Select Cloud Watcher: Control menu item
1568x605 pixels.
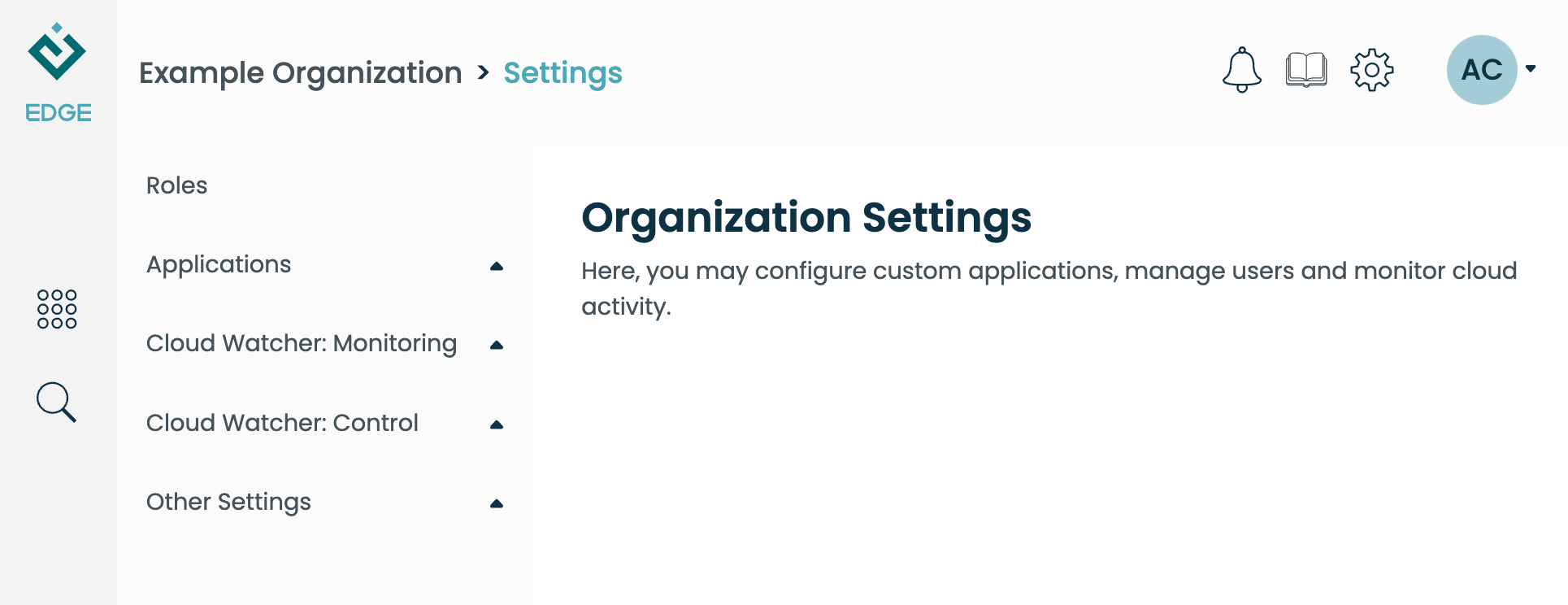pos(282,423)
